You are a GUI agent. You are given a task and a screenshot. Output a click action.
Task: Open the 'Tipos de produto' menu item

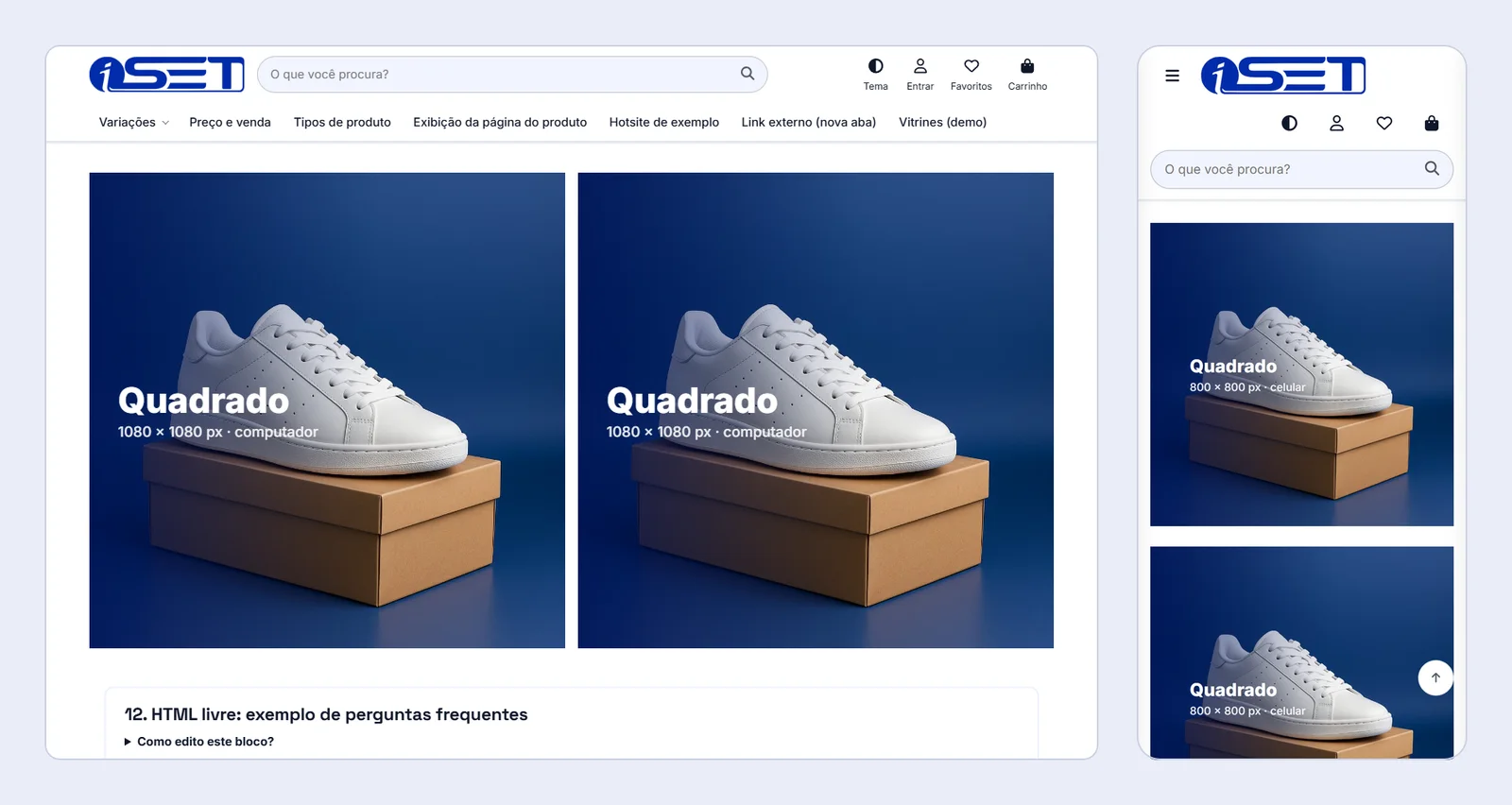coord(342,123)
